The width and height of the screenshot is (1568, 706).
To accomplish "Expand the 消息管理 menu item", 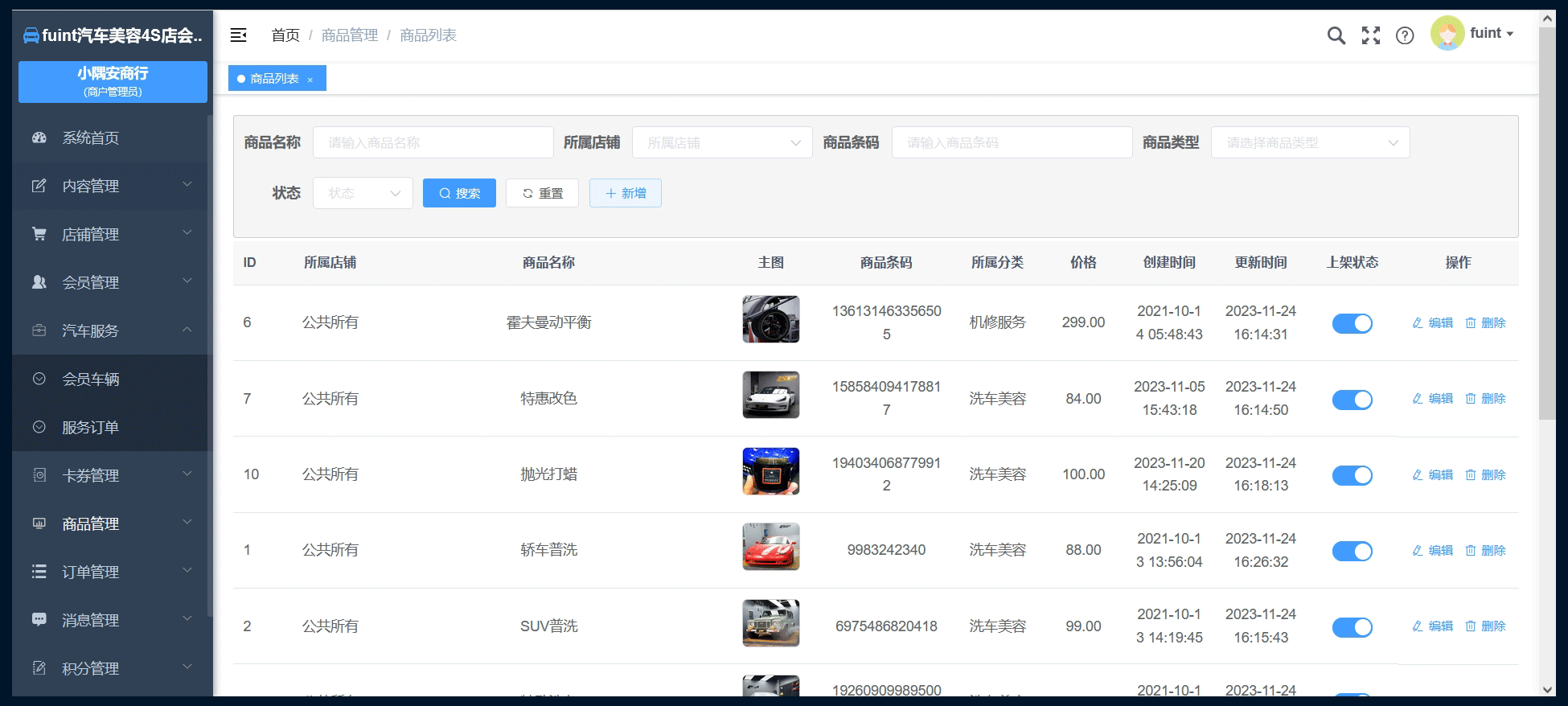I will point(111,620).
